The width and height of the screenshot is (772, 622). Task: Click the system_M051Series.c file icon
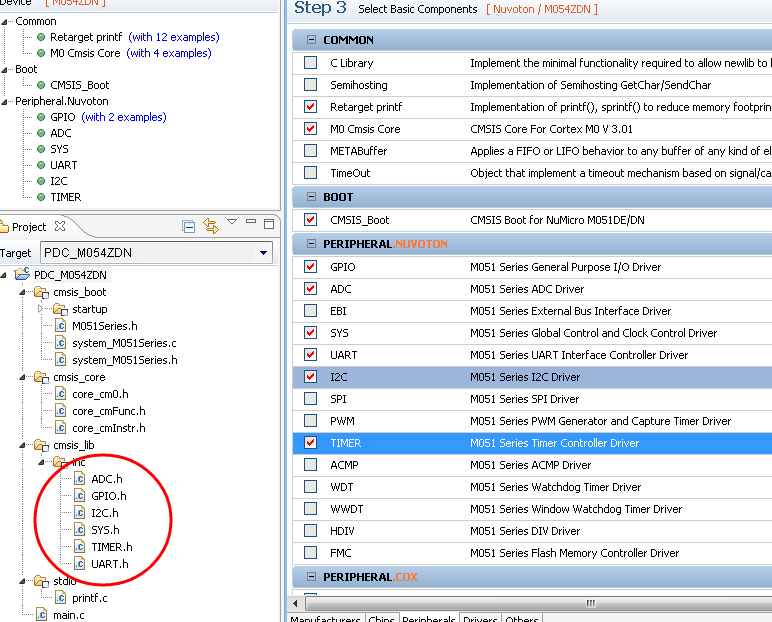61,343
